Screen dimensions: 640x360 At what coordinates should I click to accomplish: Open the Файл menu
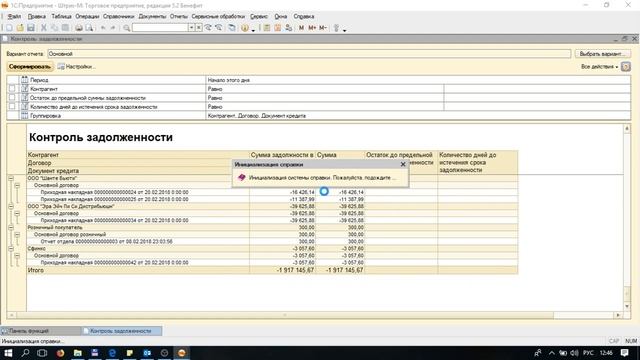pos(14,16)
